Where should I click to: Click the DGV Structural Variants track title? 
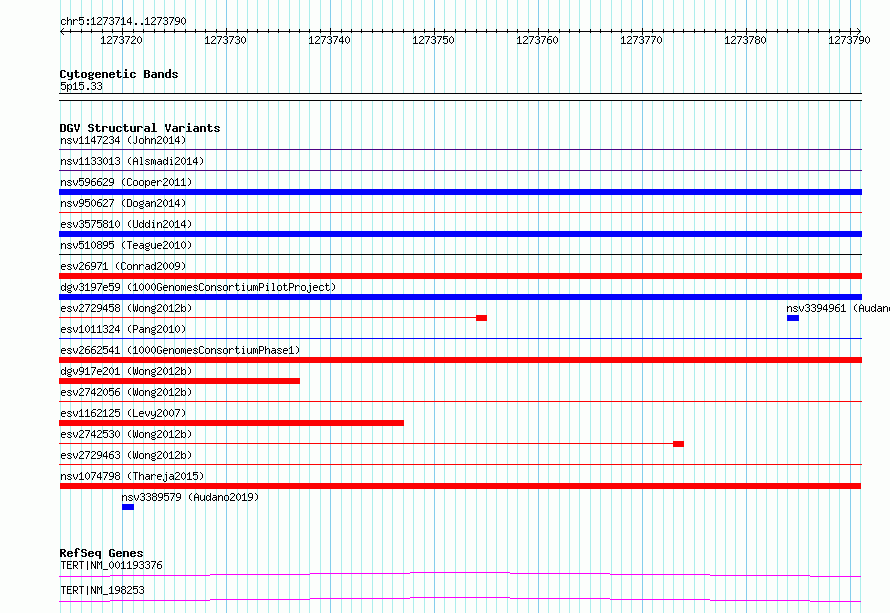coord(140,128)
